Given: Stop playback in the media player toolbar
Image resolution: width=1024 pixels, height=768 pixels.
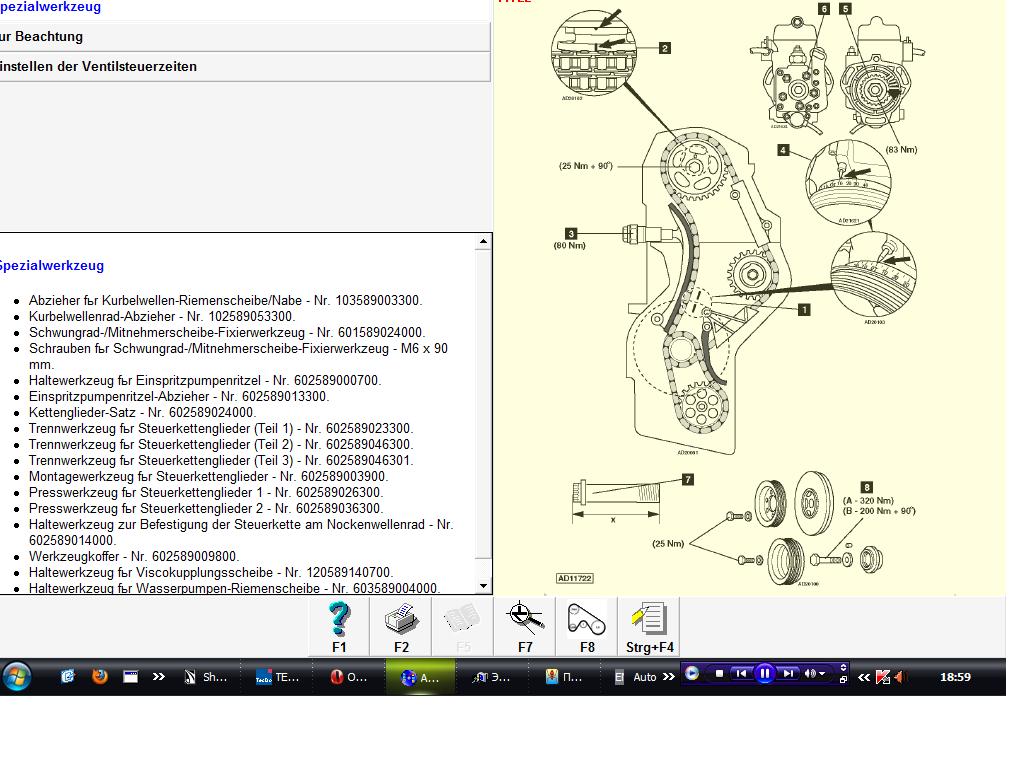Looking at the screenshot, I should [x=718, y=674].
